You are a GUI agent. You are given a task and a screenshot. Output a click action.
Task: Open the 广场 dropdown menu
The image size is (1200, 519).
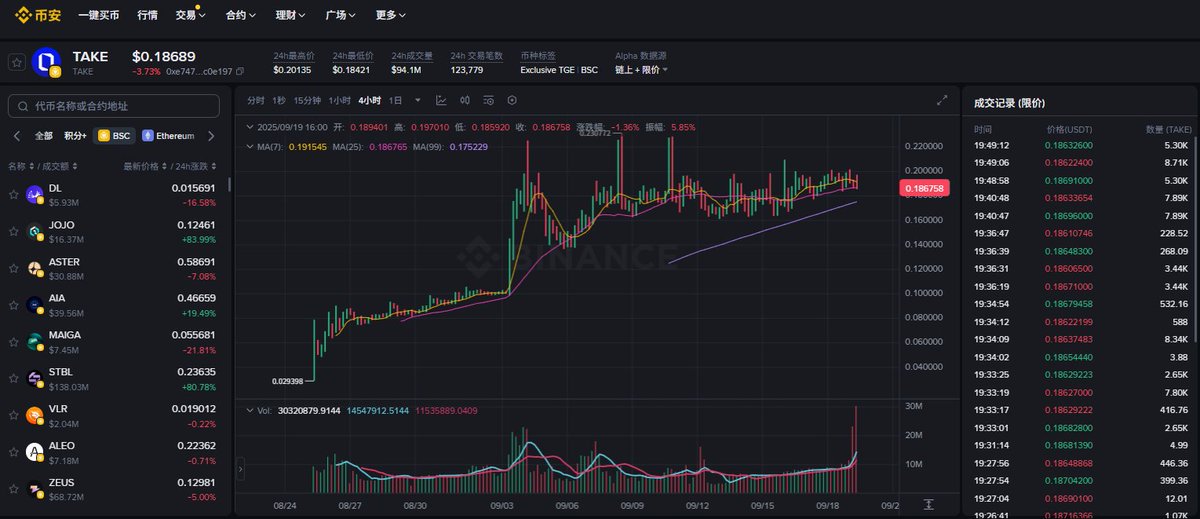tap(341, 15)
